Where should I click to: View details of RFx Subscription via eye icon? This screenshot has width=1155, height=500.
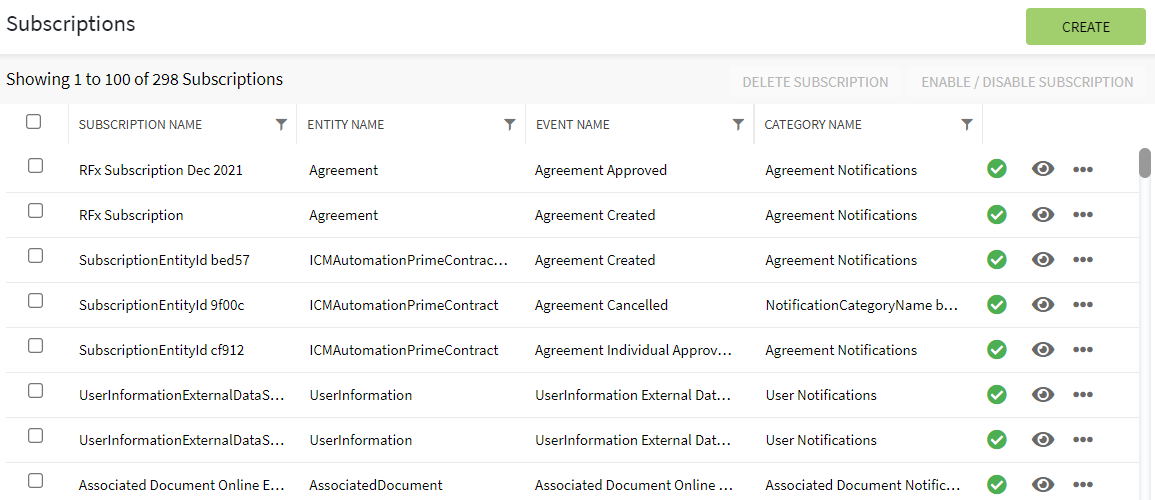pos(1043,214)
